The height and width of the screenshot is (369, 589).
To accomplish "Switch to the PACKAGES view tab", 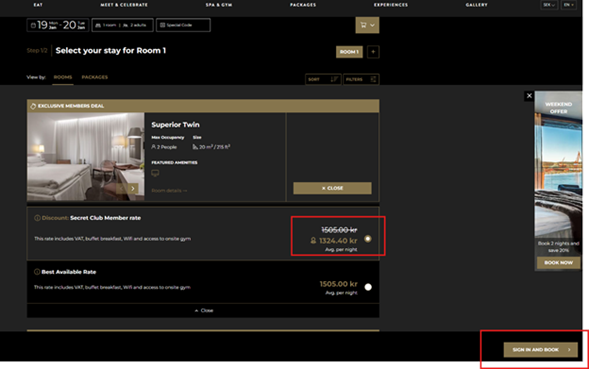I will (95, 77).
